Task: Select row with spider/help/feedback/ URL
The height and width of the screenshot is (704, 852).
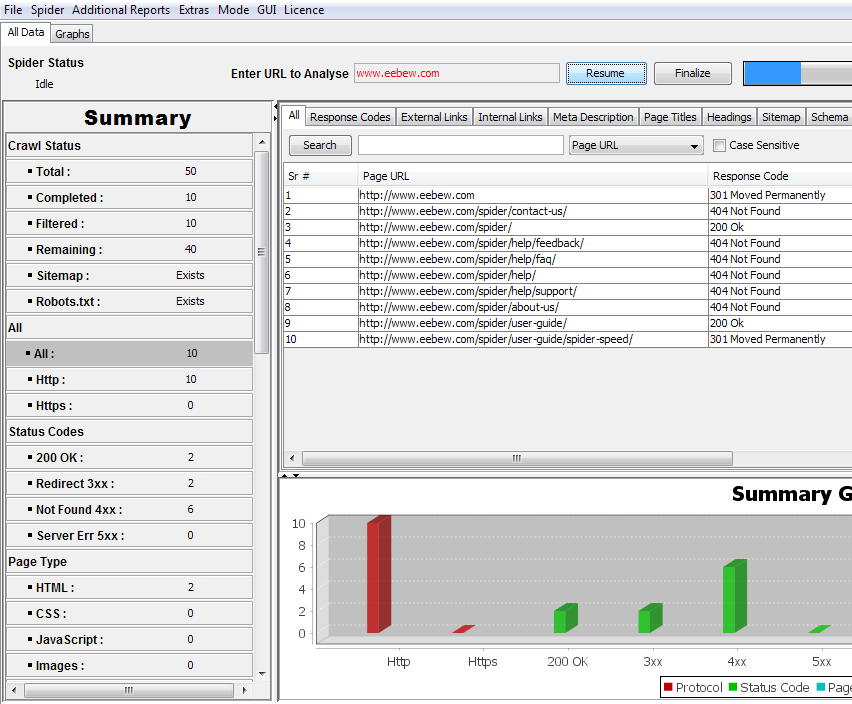Action: click(568, 243)
